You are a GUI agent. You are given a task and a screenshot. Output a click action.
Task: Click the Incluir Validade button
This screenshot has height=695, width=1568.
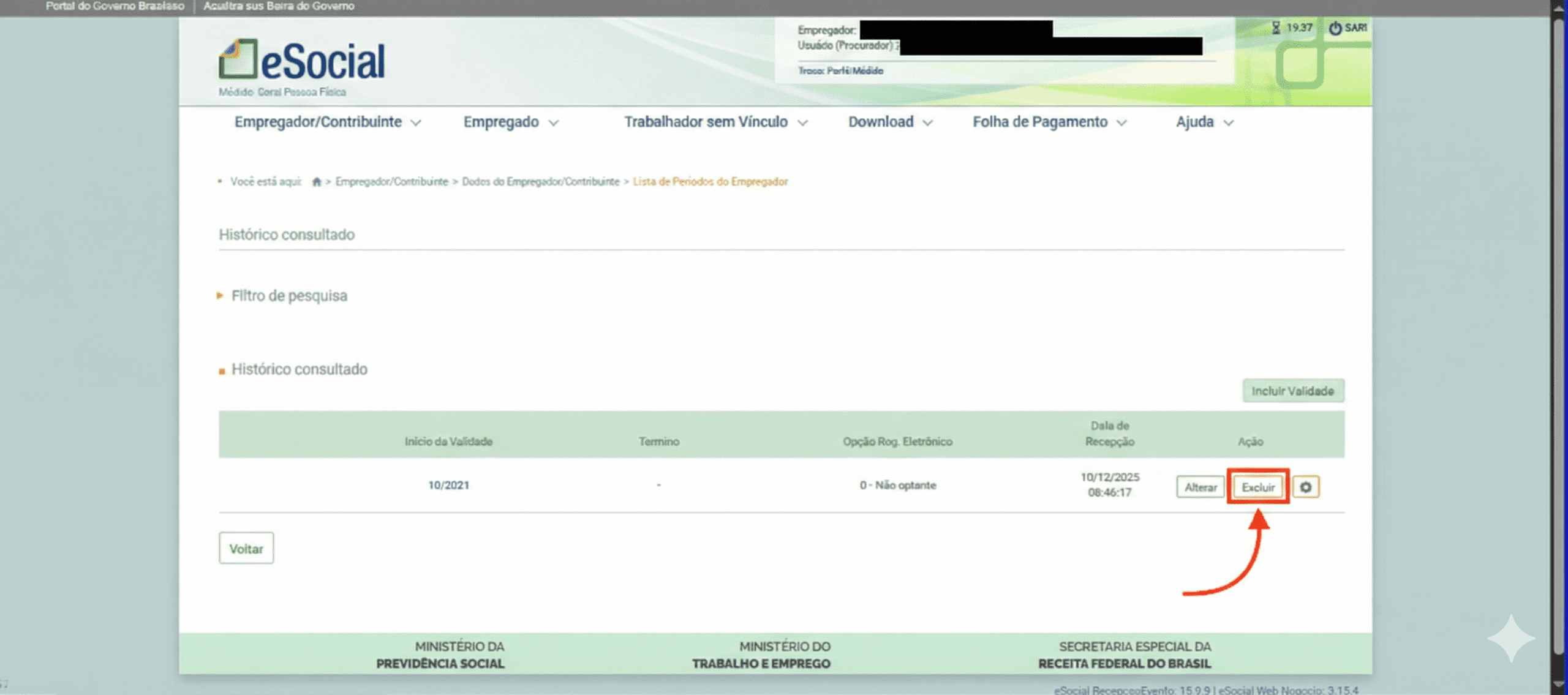1292,391
